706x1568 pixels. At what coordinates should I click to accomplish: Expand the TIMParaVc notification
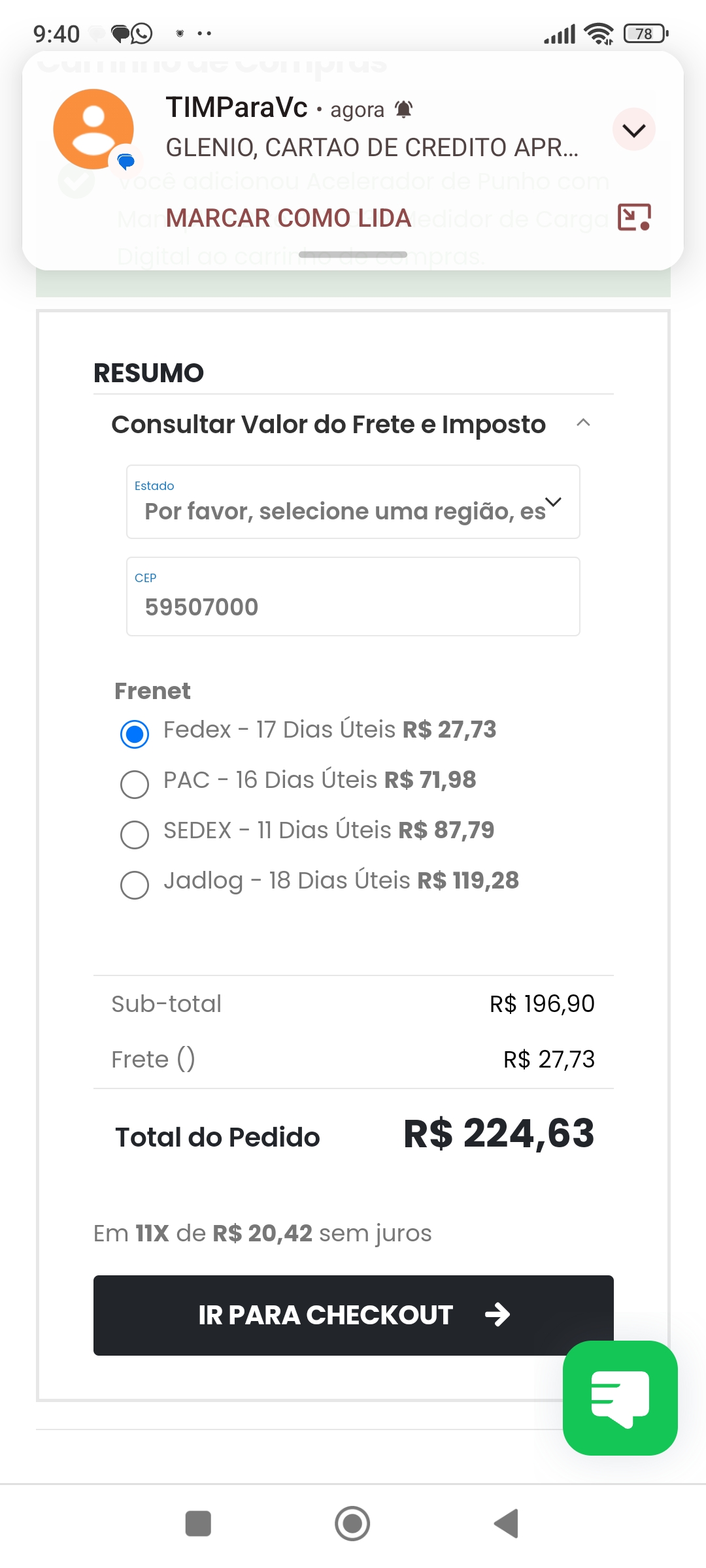point(633,130)
